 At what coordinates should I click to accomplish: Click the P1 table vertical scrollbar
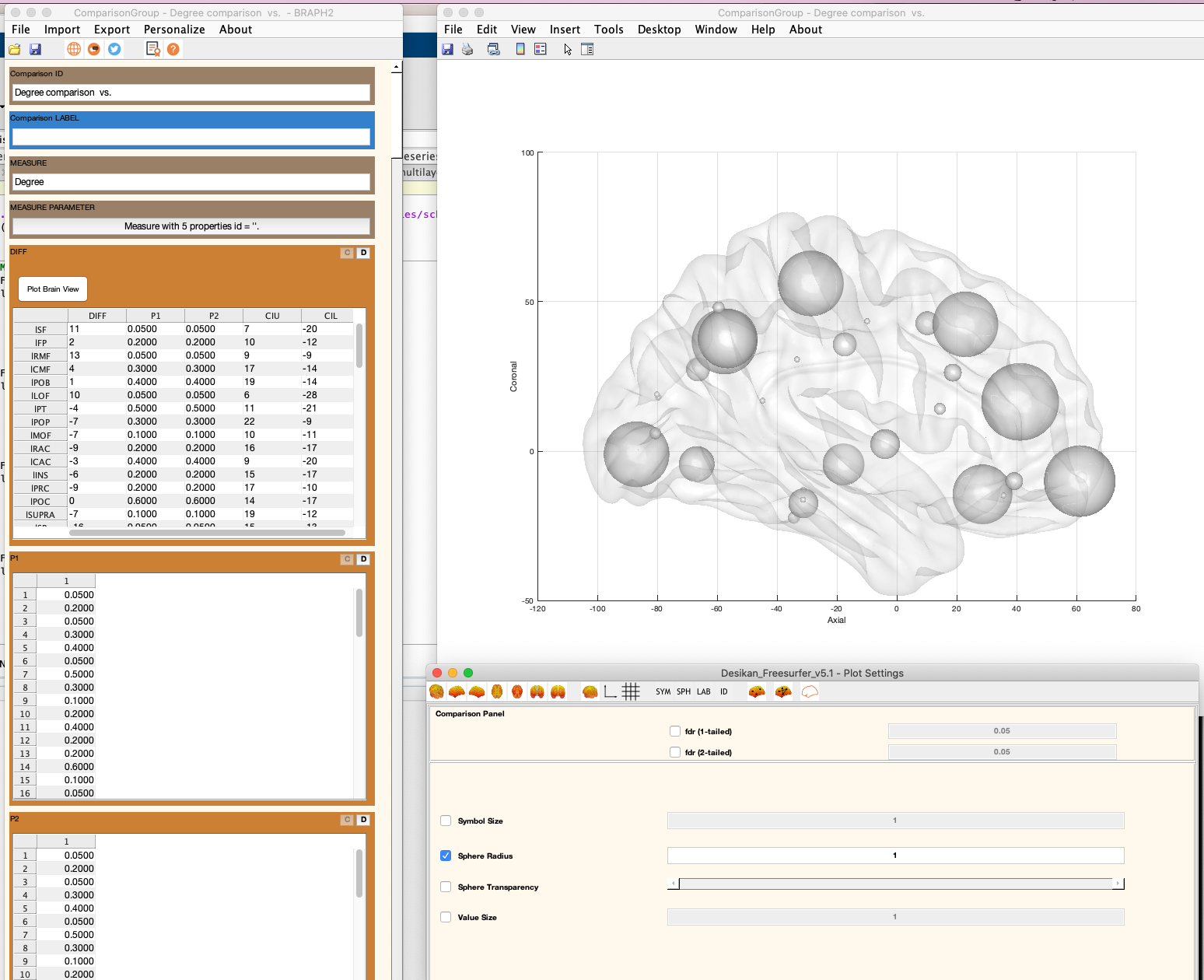click(x=359, y=613)
